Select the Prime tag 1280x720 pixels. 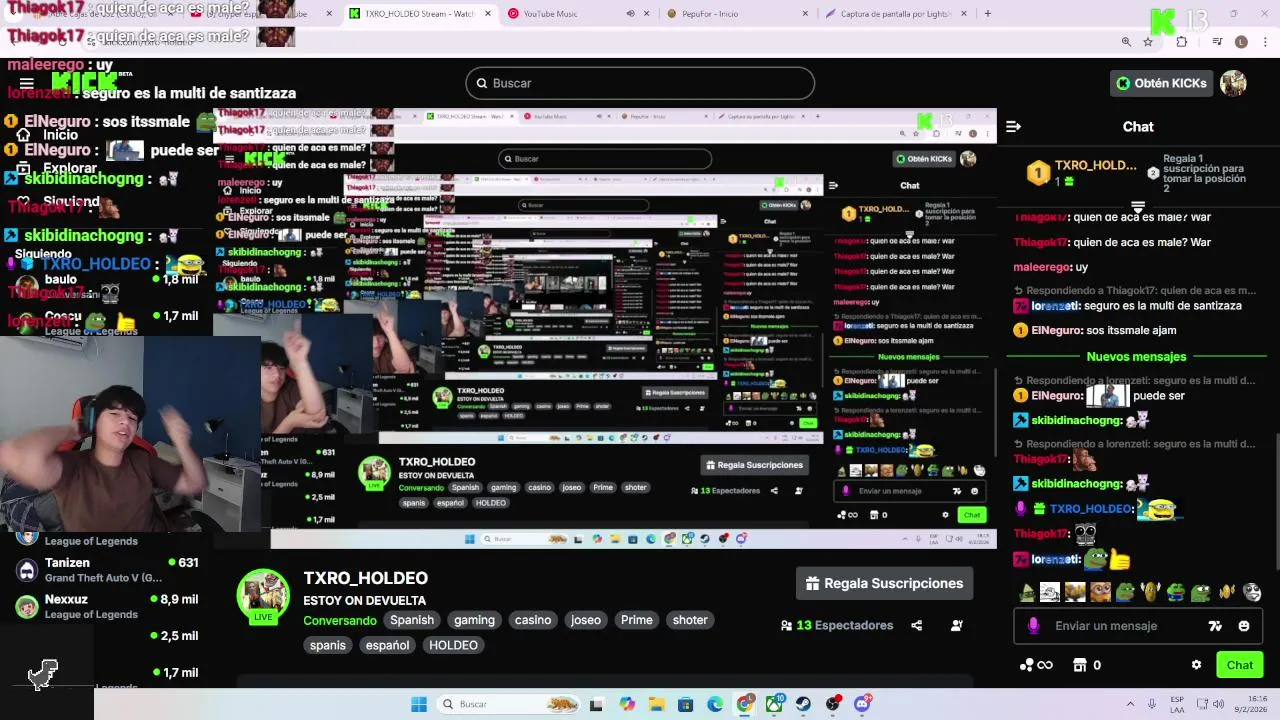(x=637, y=620)
